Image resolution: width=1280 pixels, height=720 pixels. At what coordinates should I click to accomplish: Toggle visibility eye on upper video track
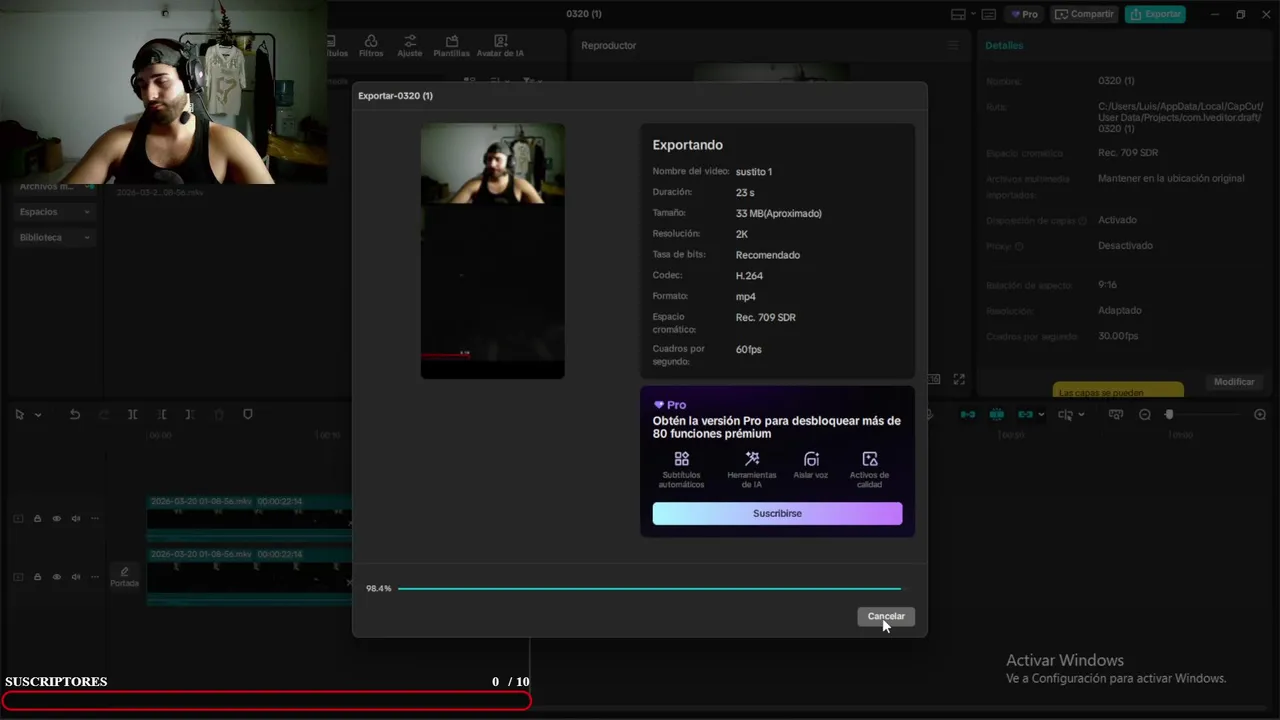pos(56,519)
